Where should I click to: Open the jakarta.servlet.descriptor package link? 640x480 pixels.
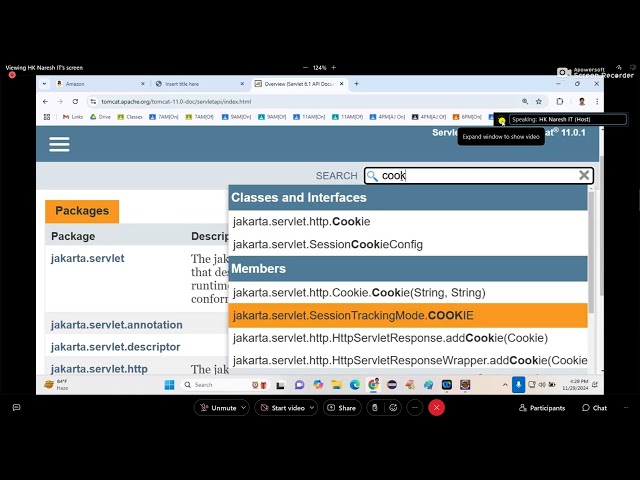[x=116, y=347]
